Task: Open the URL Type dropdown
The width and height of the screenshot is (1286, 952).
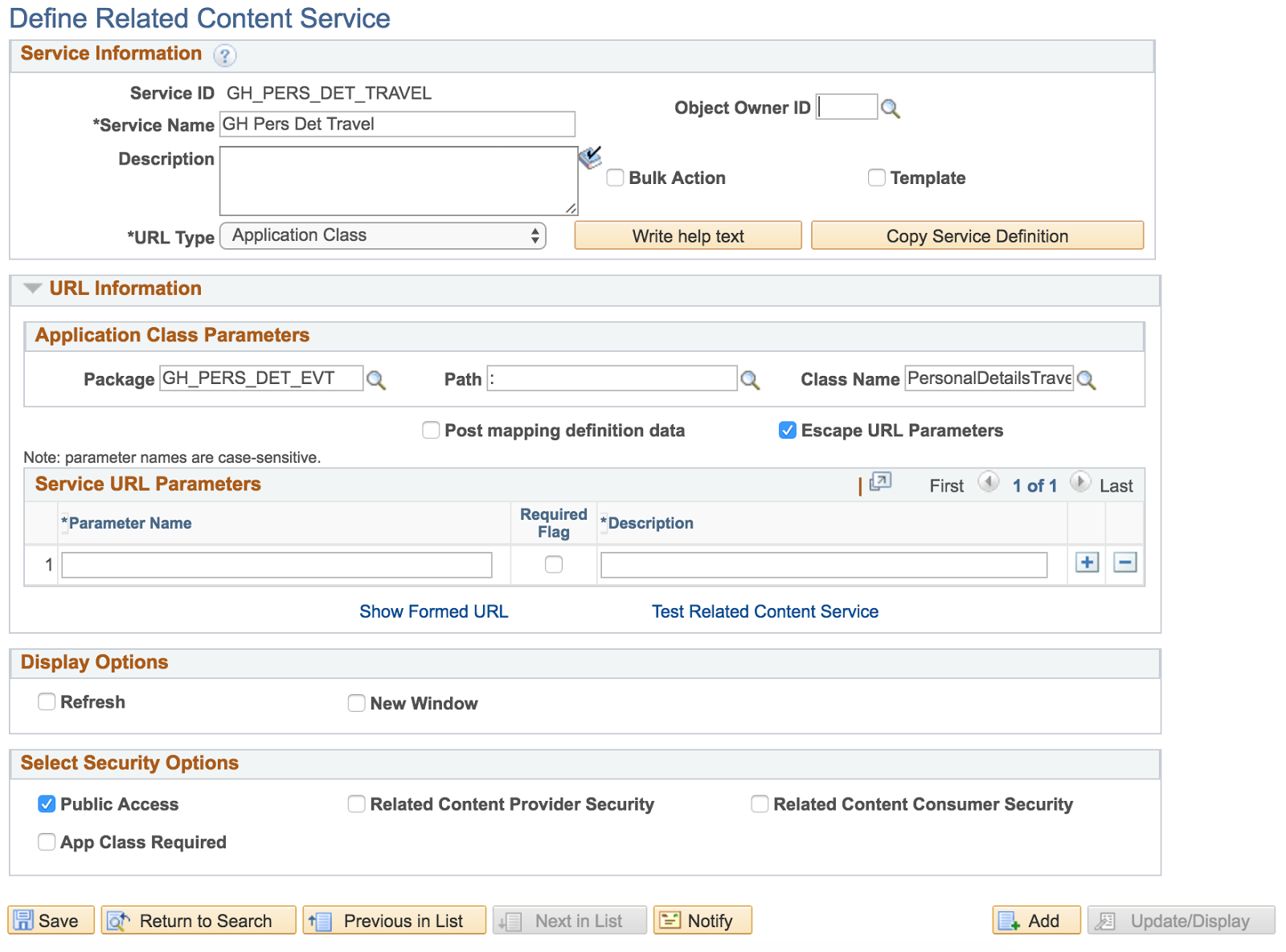Action: [383, 235]
